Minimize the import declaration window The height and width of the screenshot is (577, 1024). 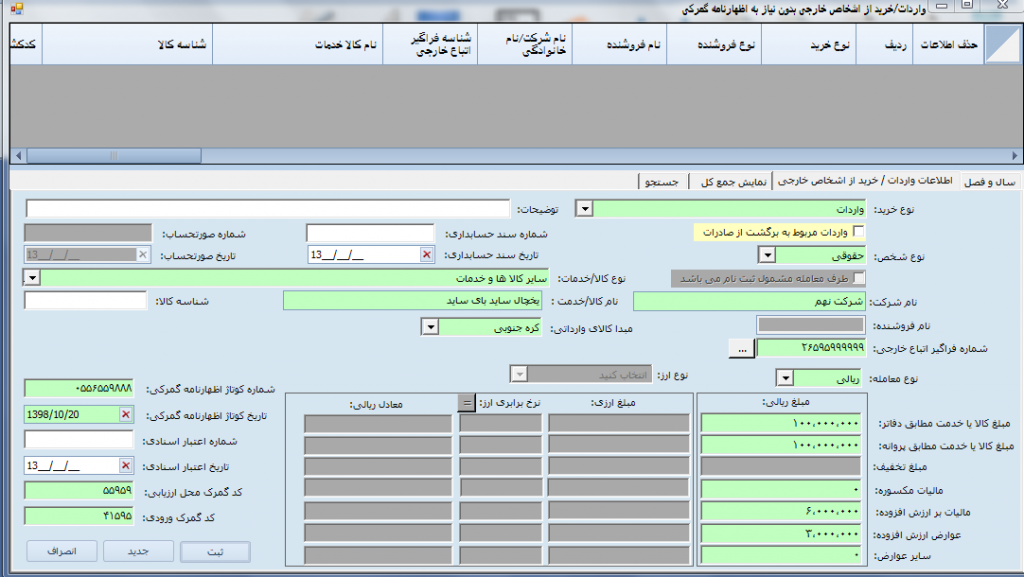[x=941, y=6]
